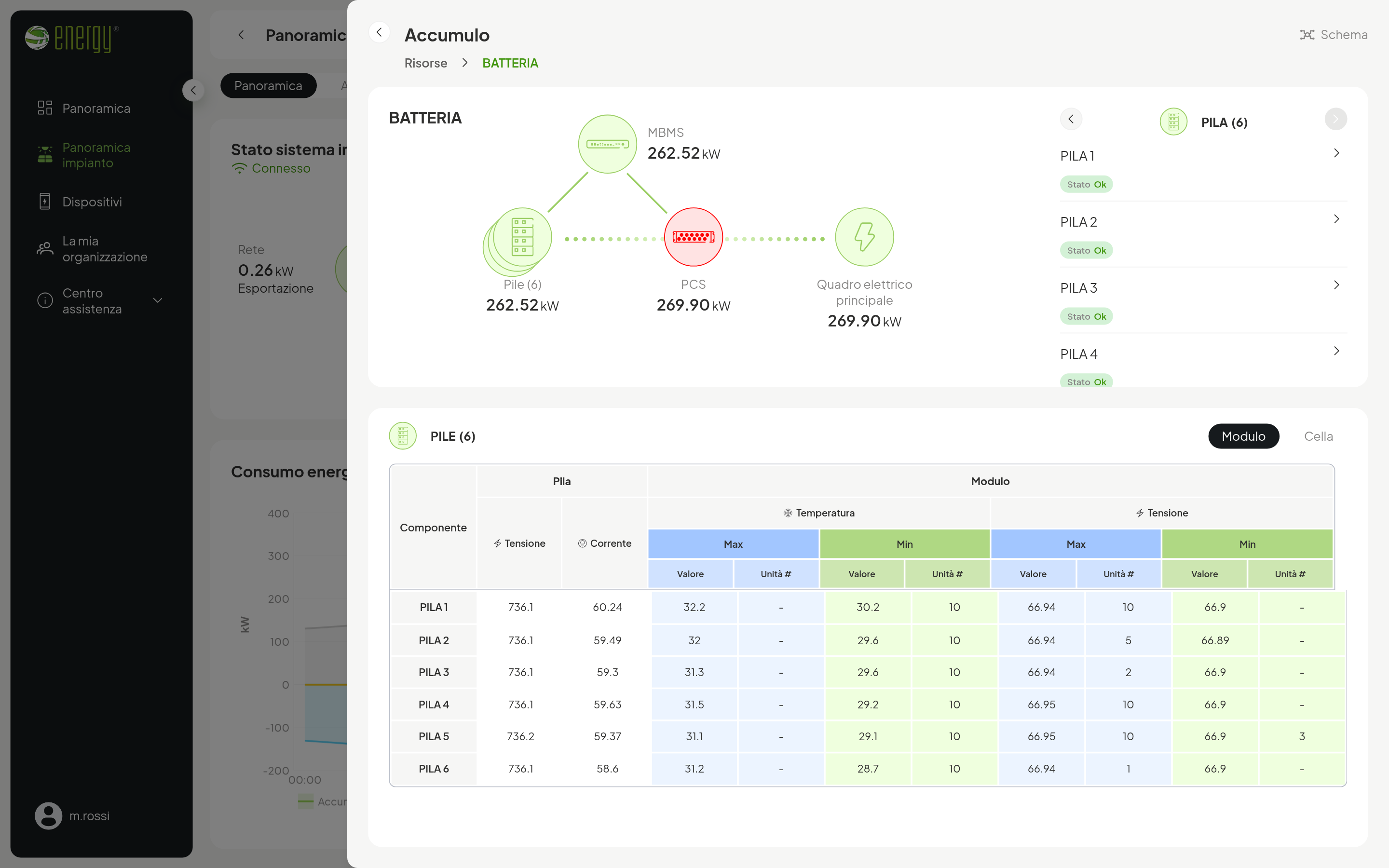Screen dimensions: 1389x868
Task: Click the PILA (6) list header icon
Action: [x=1173, y=122]
